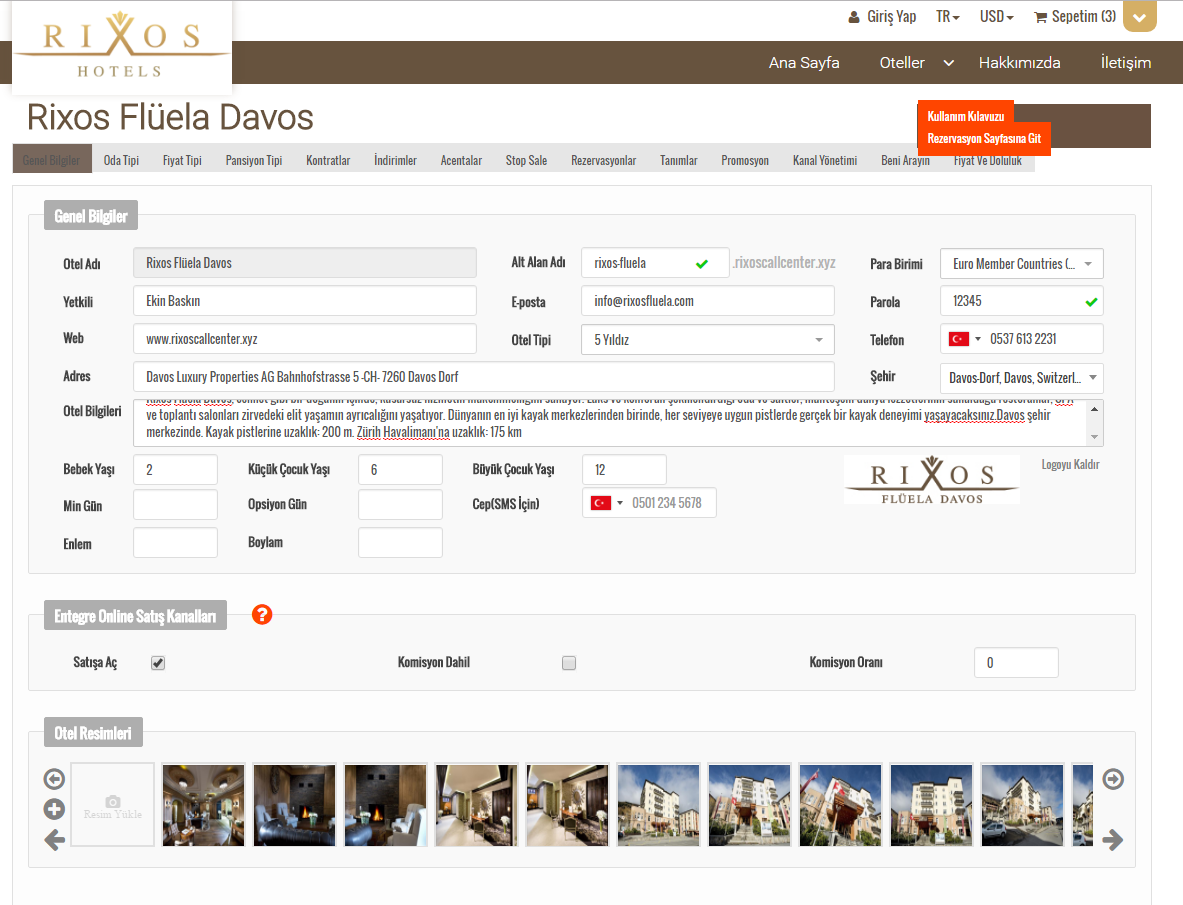Open the Pansiyon Tipi tab
This screenshot has width=1183, height=905.
click(254, 160)
